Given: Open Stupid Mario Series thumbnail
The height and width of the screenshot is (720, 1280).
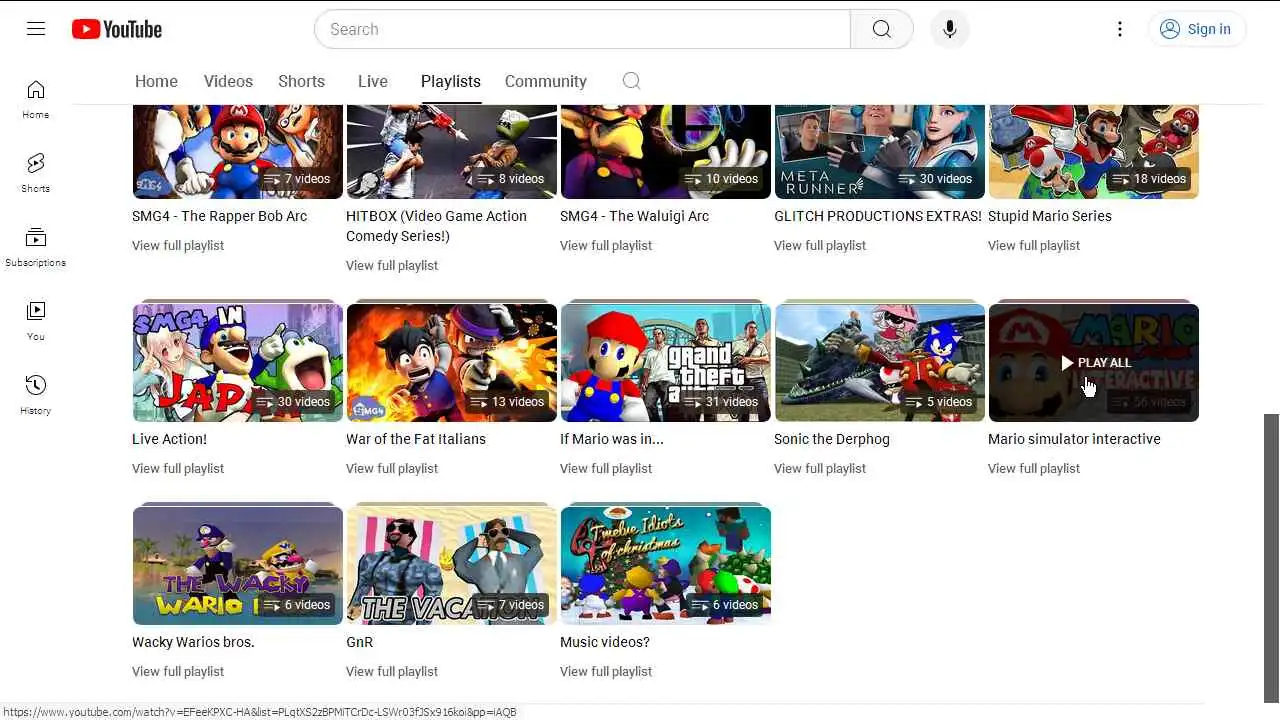Looking at the screenshot, I should [x=1094, y=151].
